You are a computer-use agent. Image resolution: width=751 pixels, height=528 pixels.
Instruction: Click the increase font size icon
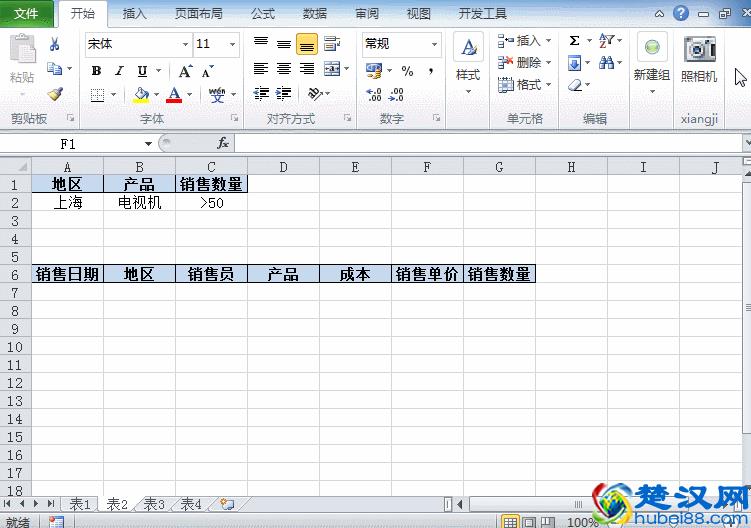click(x=185, y=71)
